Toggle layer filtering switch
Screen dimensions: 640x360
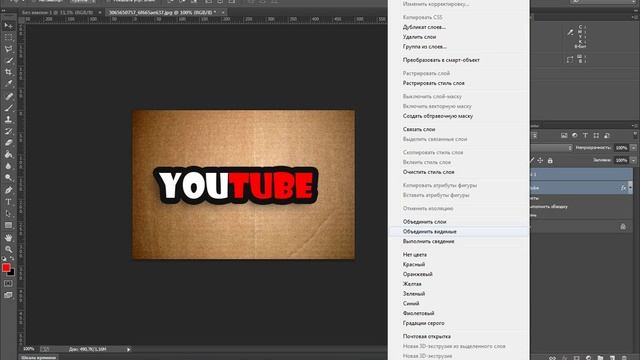(635, 134)
